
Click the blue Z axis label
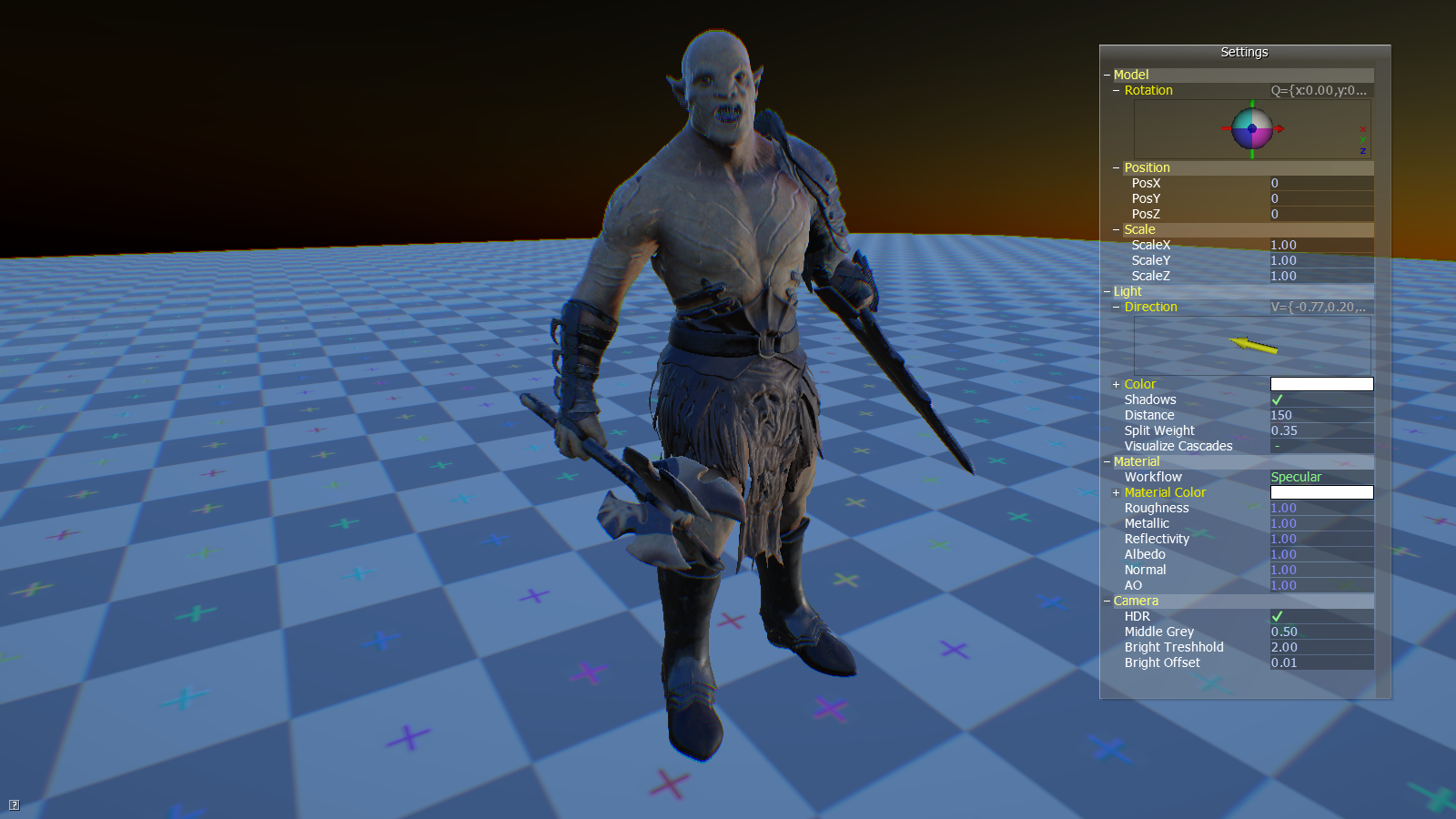[x=1363, y=151]
